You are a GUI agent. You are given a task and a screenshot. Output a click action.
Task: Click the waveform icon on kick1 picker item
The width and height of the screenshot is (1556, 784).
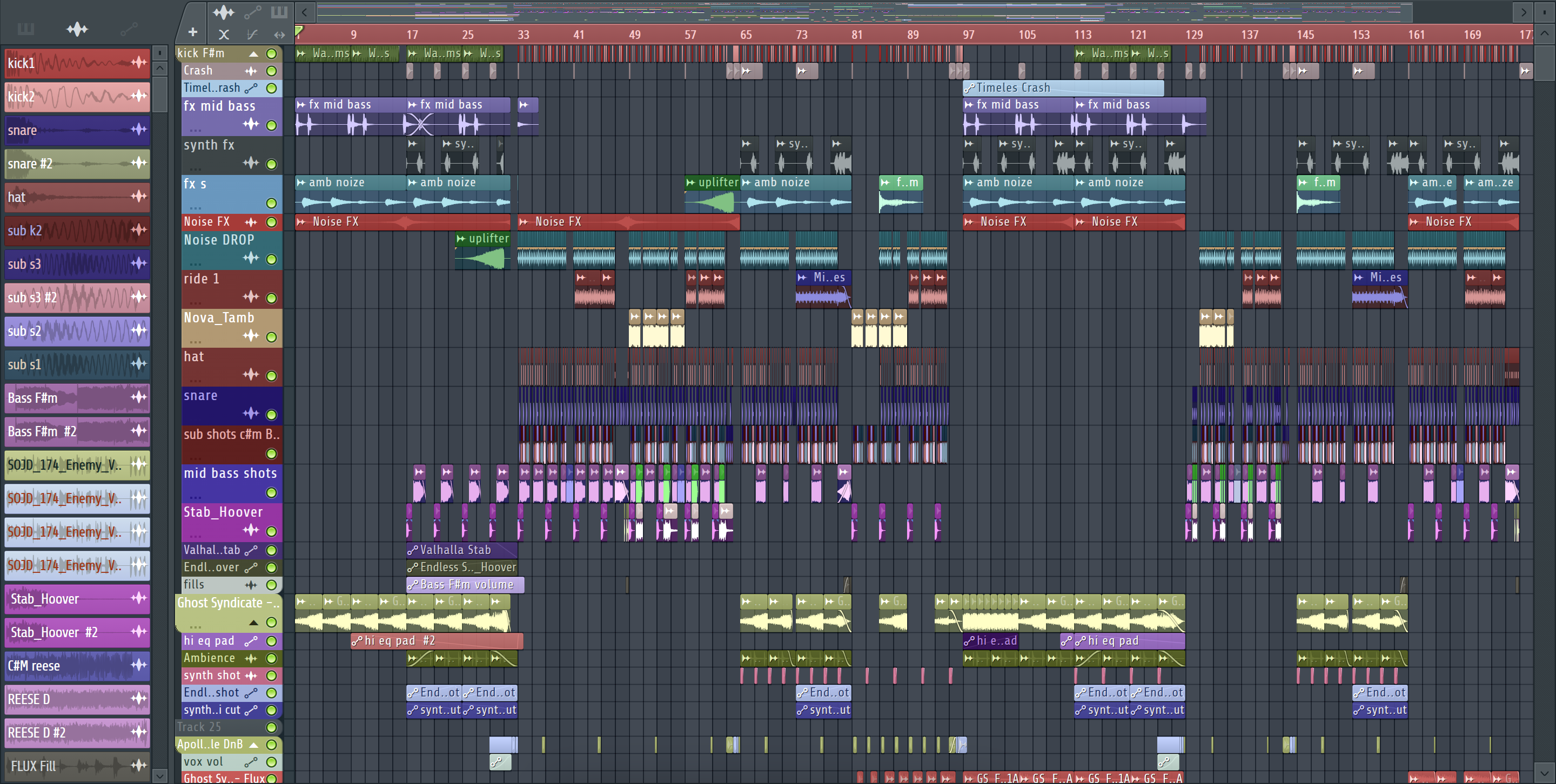(139, 62)
